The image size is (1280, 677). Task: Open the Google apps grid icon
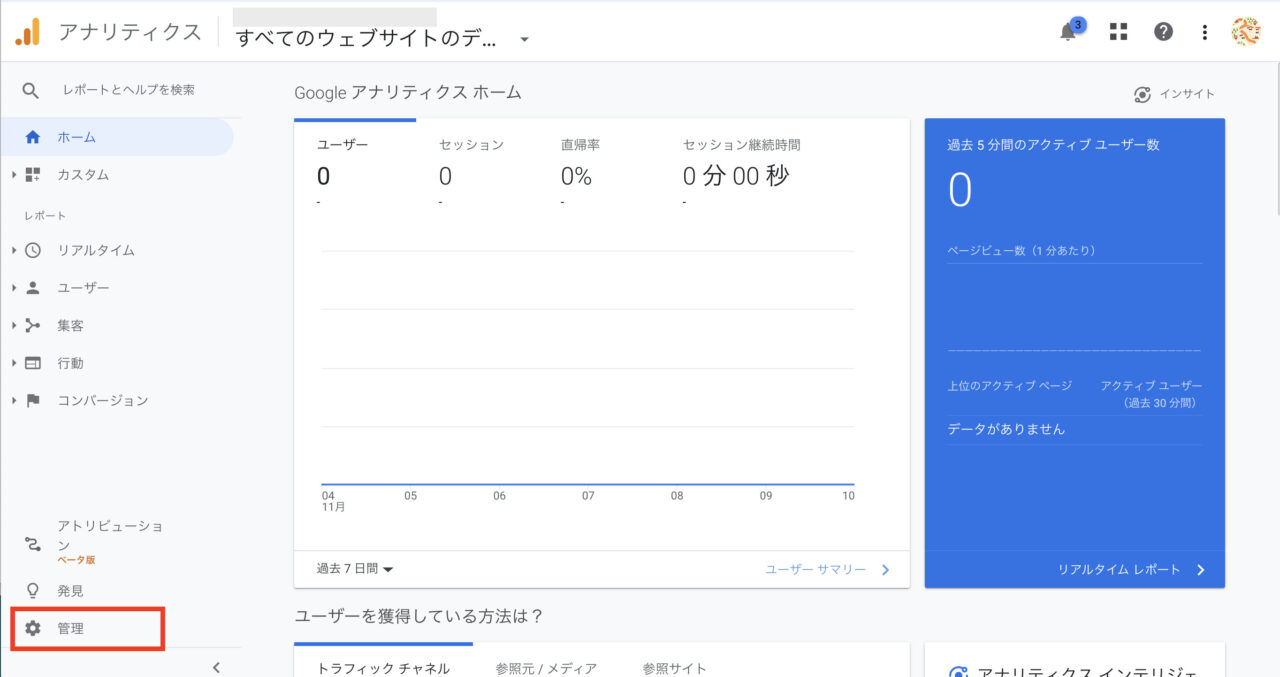[x=1118, y=32]
